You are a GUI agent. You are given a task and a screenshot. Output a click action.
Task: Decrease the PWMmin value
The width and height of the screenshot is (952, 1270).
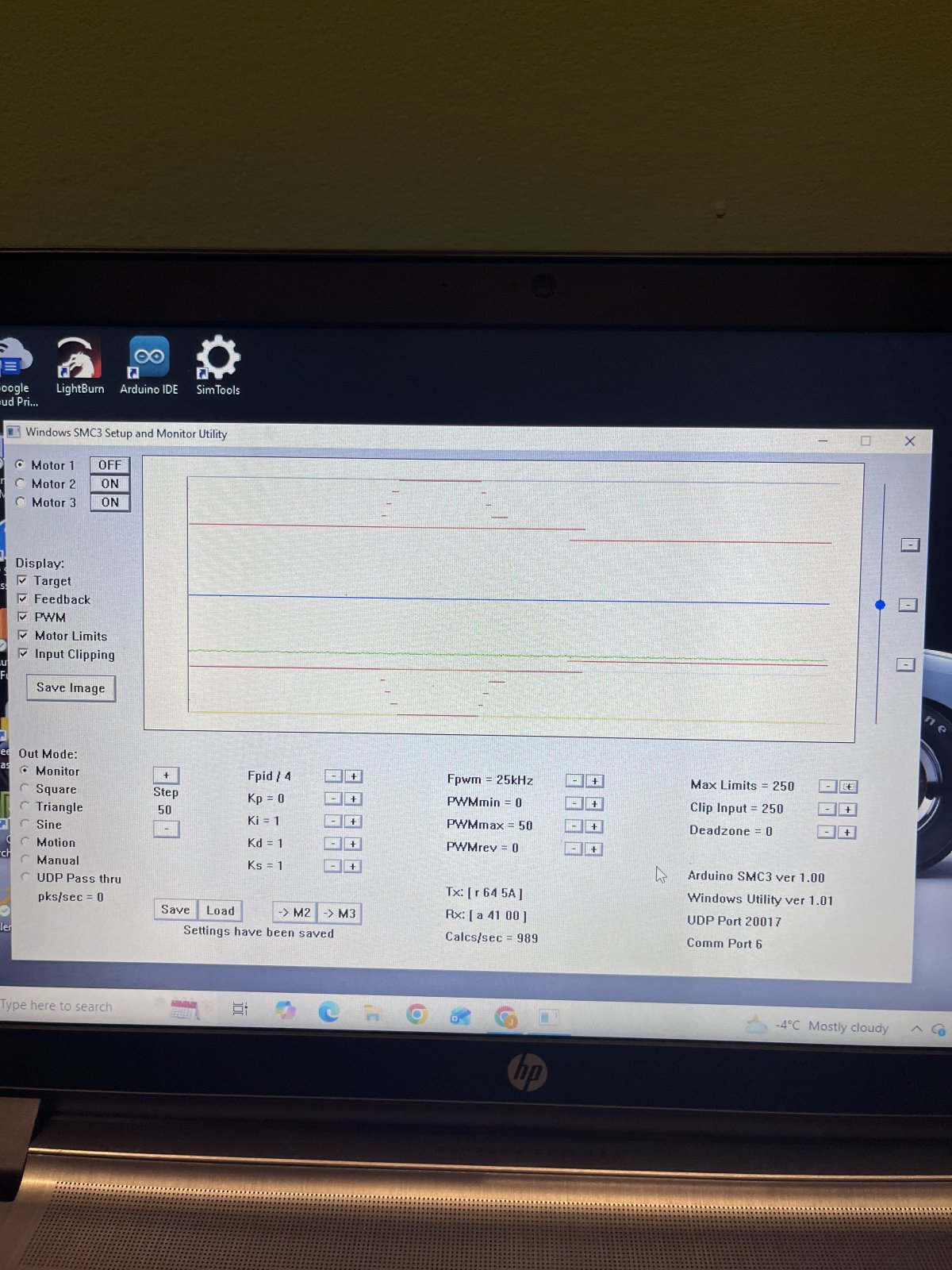click(x=574, y=803)
